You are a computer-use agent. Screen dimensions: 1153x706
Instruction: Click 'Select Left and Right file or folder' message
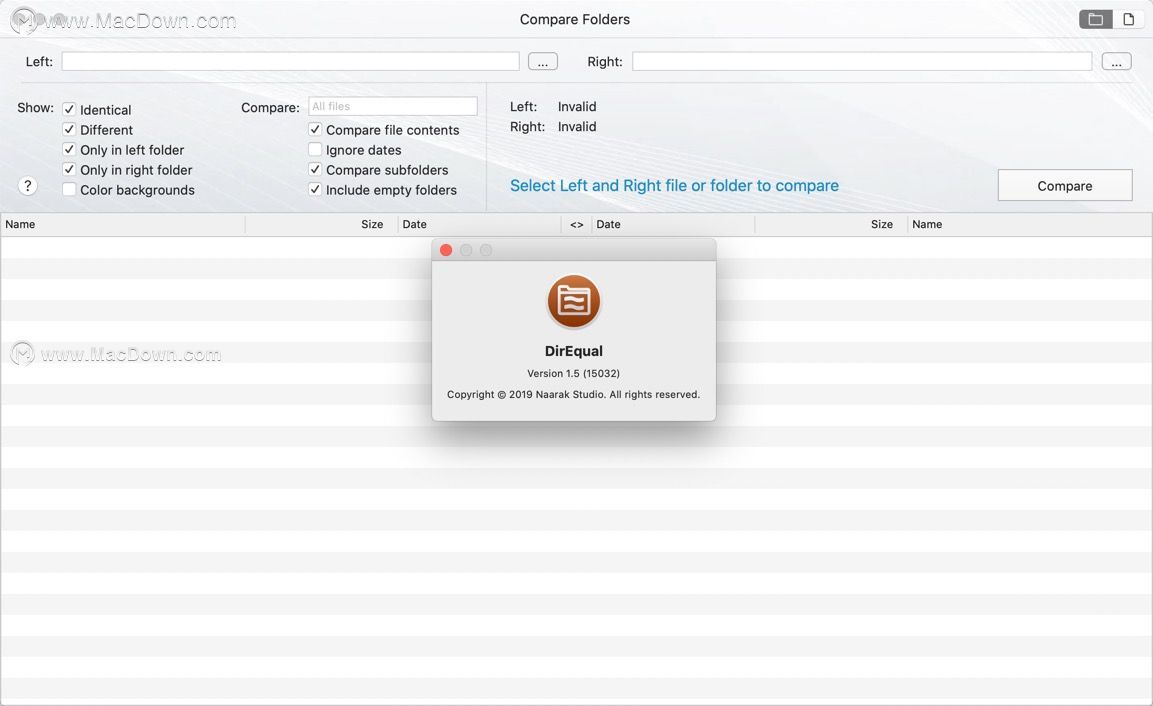pyautogui.click(x=674, y=185)
